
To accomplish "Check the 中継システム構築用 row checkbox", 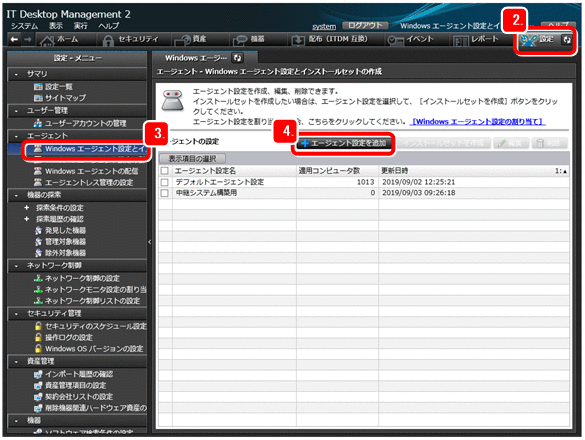I will (x=165, y=193).
